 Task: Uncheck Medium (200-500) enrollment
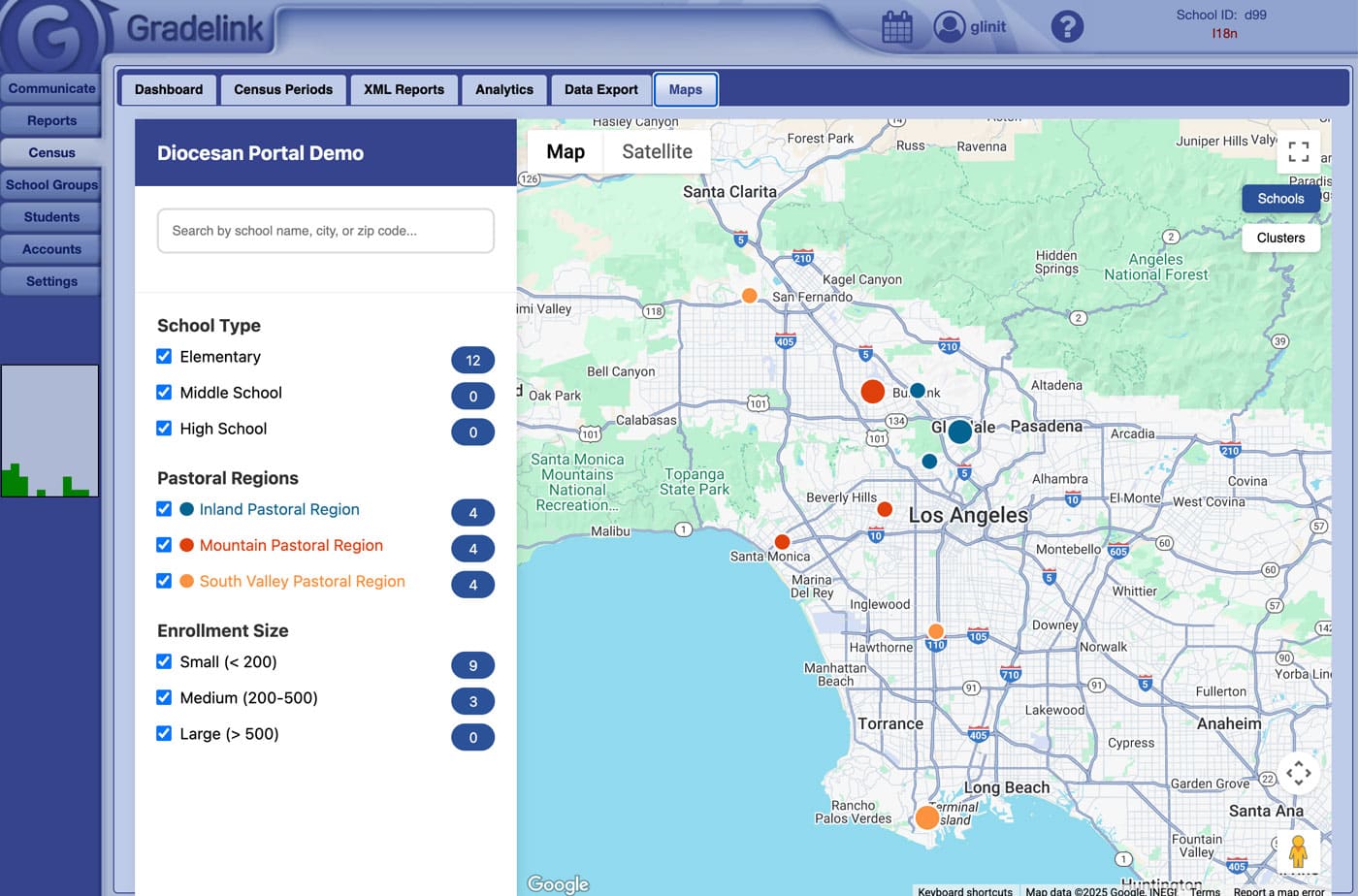[164, 697]
